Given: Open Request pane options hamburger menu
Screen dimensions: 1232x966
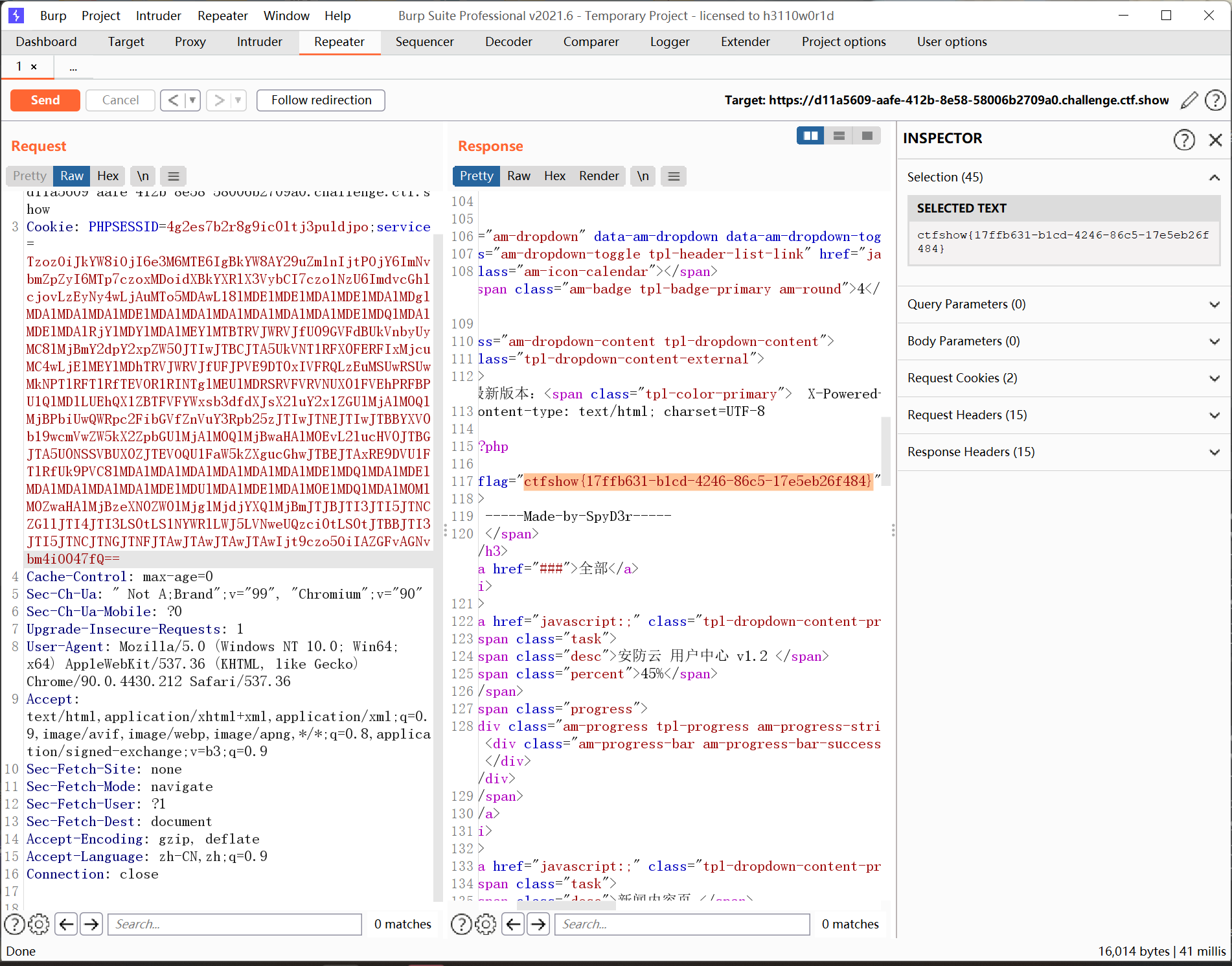Looking at the screenshot, I should 174,176.
